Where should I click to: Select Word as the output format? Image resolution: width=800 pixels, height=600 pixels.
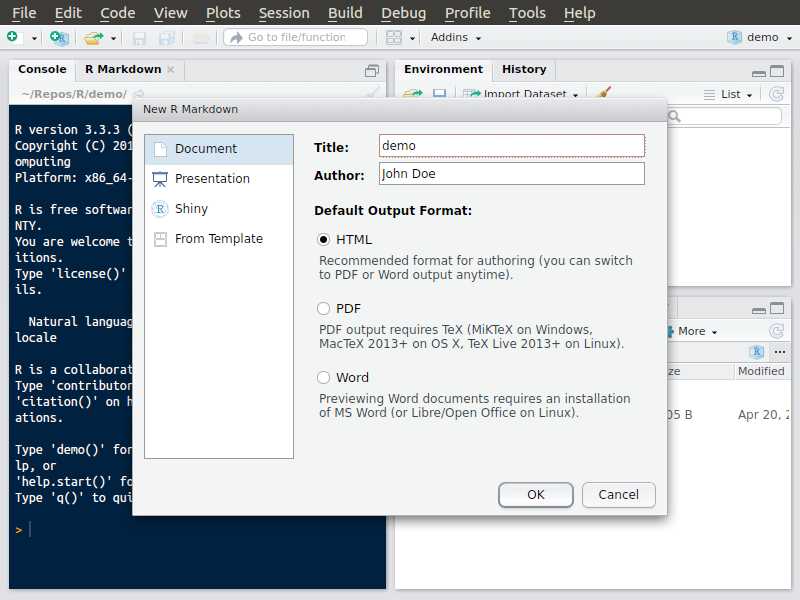click(324, 378)
